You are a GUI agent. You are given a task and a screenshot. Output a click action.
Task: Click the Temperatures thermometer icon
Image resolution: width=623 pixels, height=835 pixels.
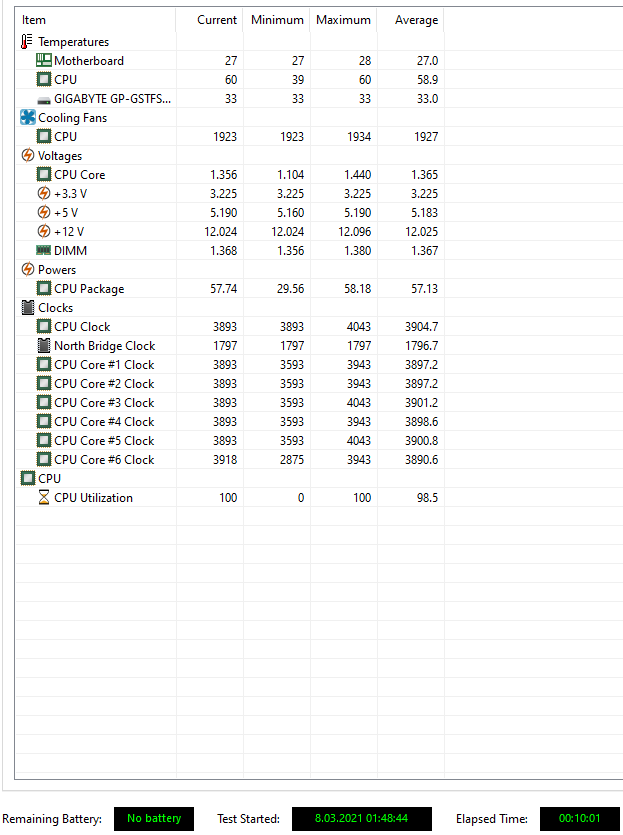[x=27, y=42]
